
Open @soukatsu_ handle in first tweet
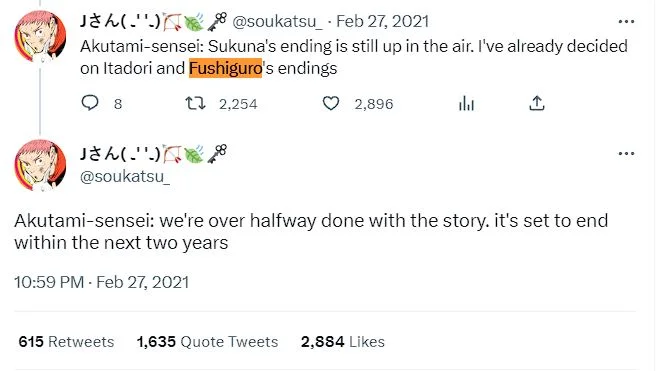pyautogui.click(x=277, y=21)
